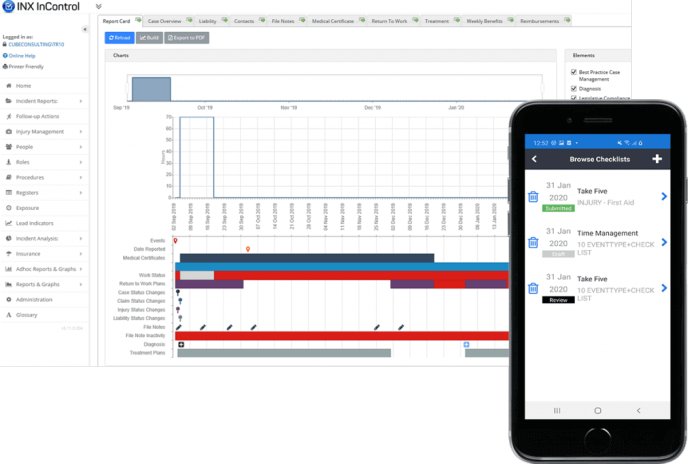Expand the People submenu arrow

pos(81,147)
